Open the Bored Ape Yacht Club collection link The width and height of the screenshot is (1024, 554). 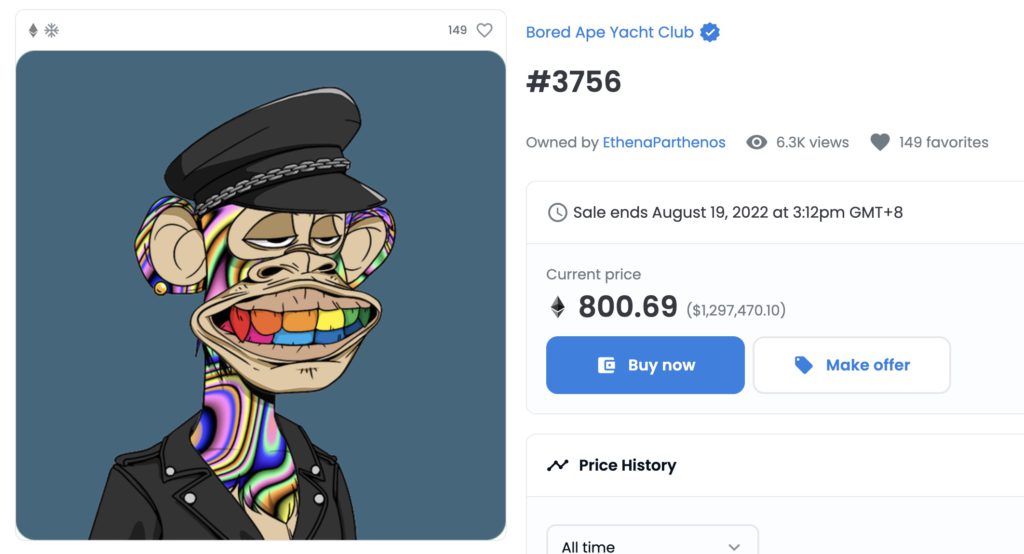coord(609,32)
